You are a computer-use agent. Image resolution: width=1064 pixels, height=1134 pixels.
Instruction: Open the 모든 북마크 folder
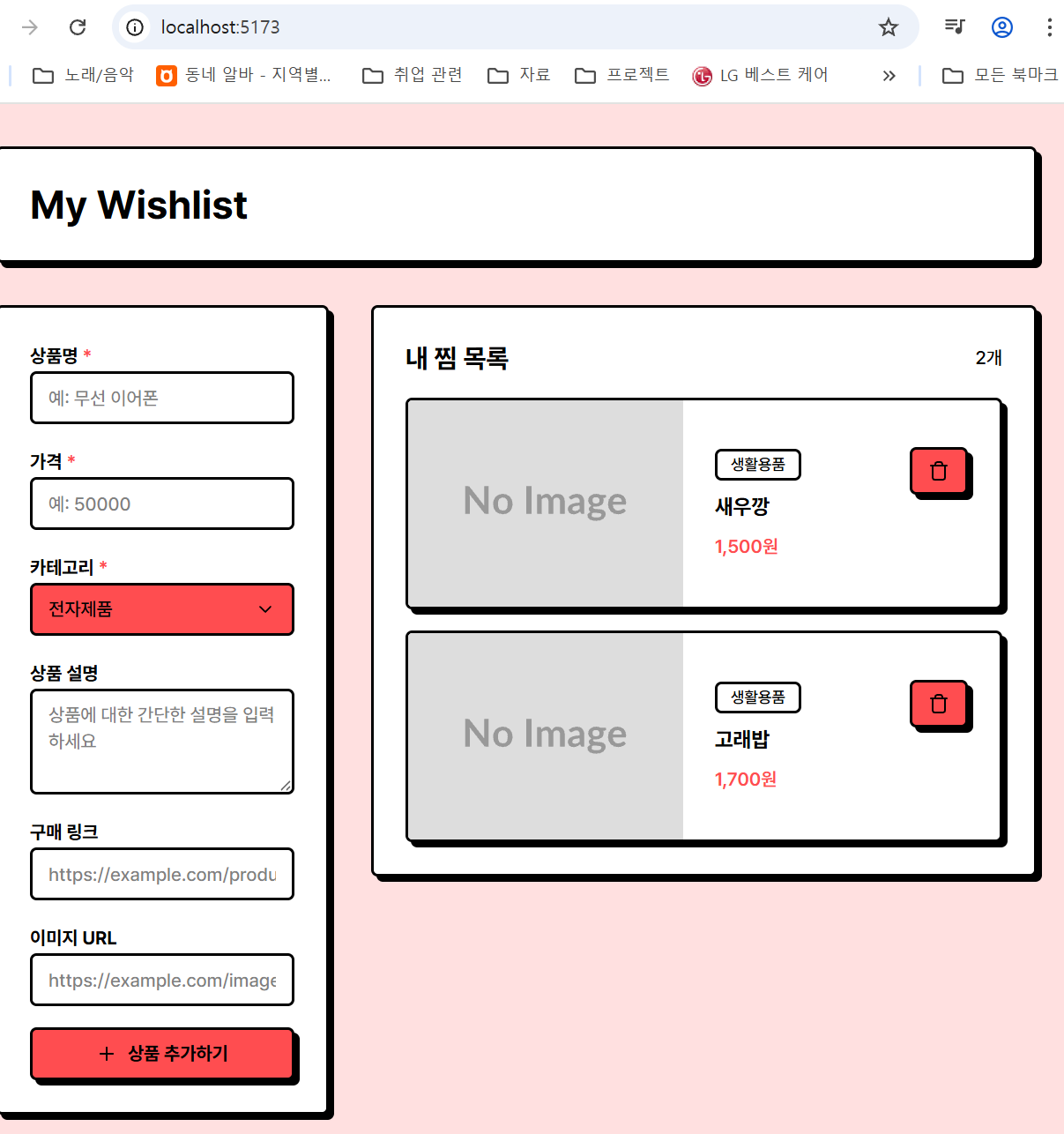(x=1000, y=76)
